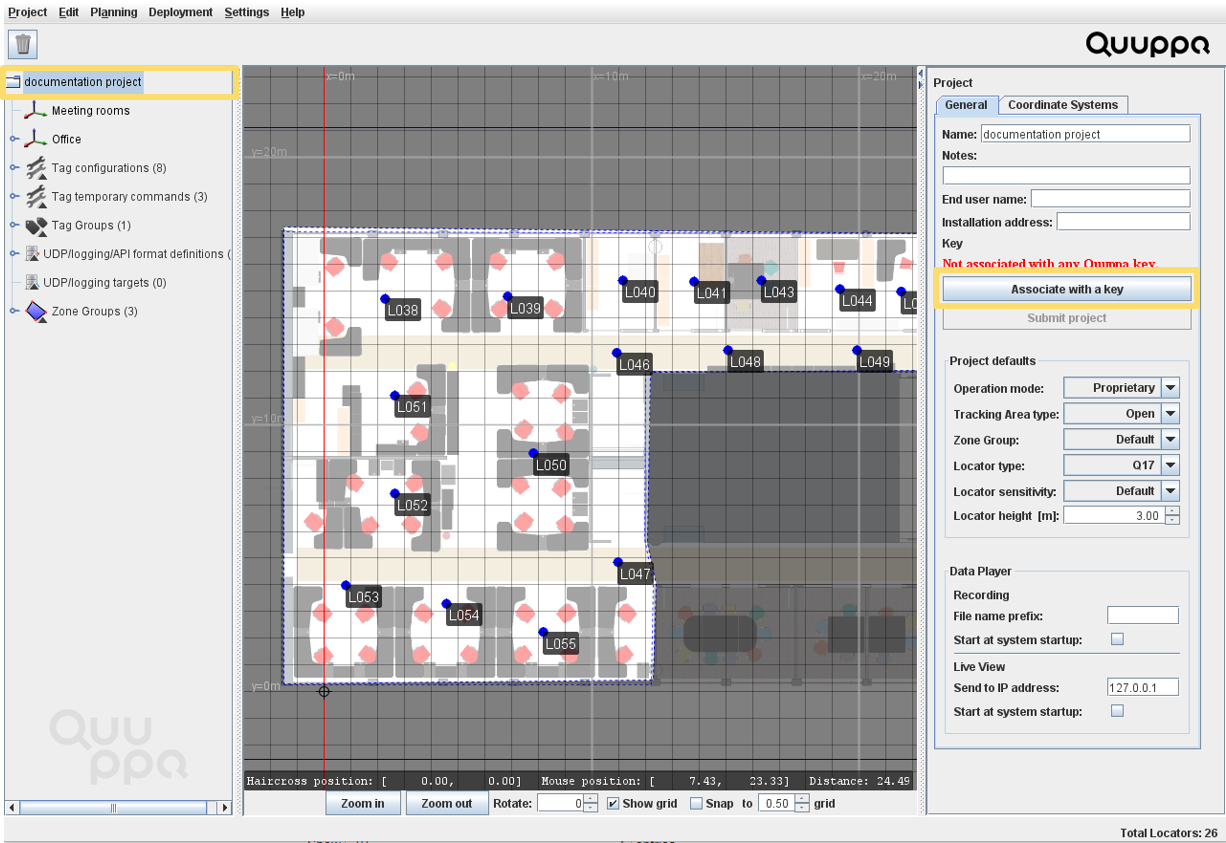This screenshot has width=1226, height=843.
Task: Increase the Locator height value
Action: pyautogui.click(x=1173, y=512)
